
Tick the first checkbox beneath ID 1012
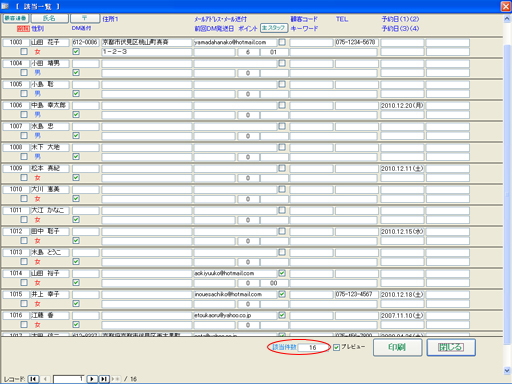click(x=24, y=240)
